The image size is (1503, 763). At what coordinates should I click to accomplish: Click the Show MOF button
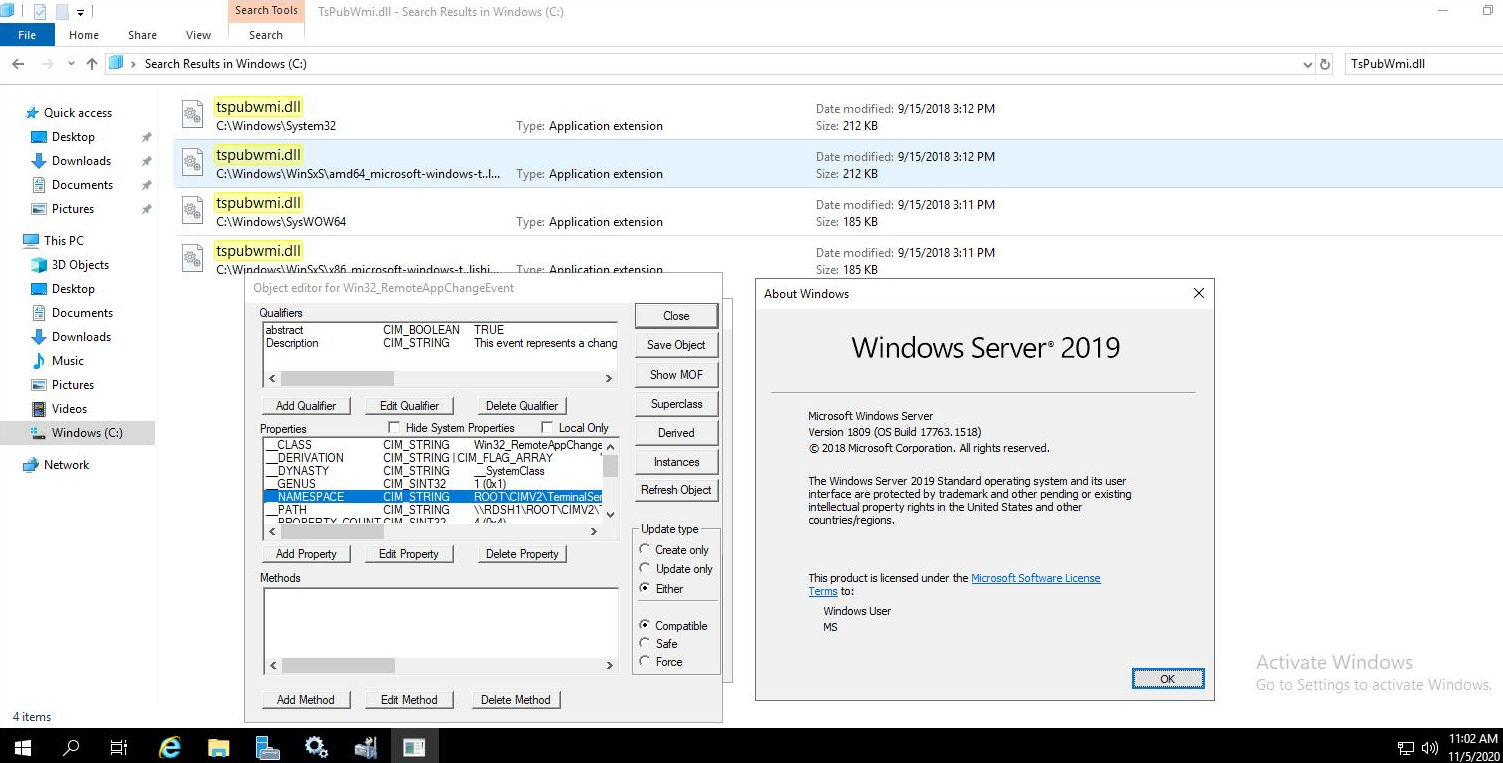pyautogui.click(x=676, y=374)
